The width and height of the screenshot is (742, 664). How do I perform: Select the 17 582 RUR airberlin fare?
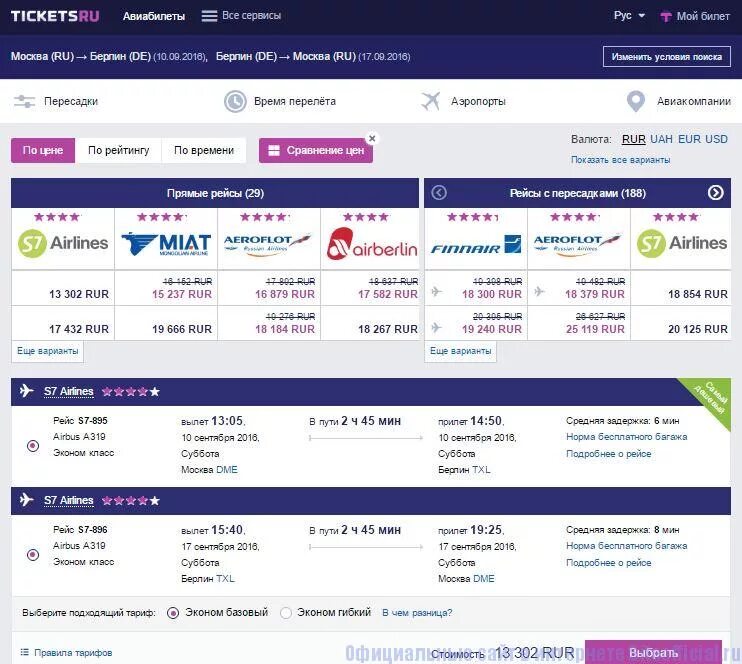[x=388, y=294]
